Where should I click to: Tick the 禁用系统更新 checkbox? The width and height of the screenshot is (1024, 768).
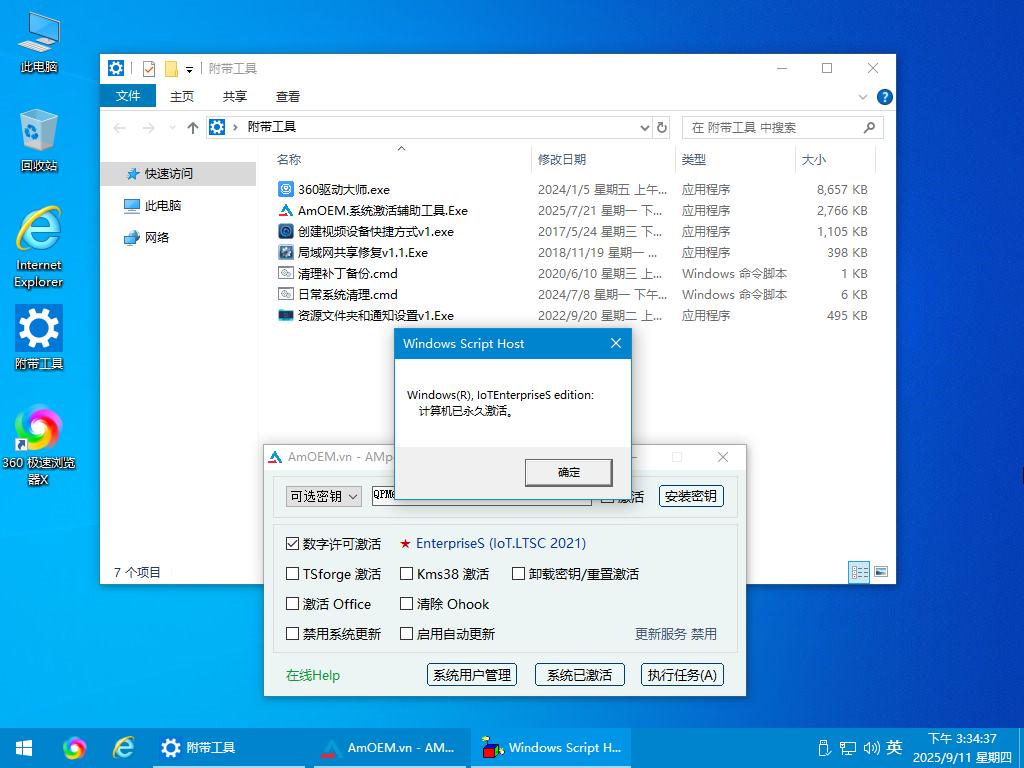point(293,634)
